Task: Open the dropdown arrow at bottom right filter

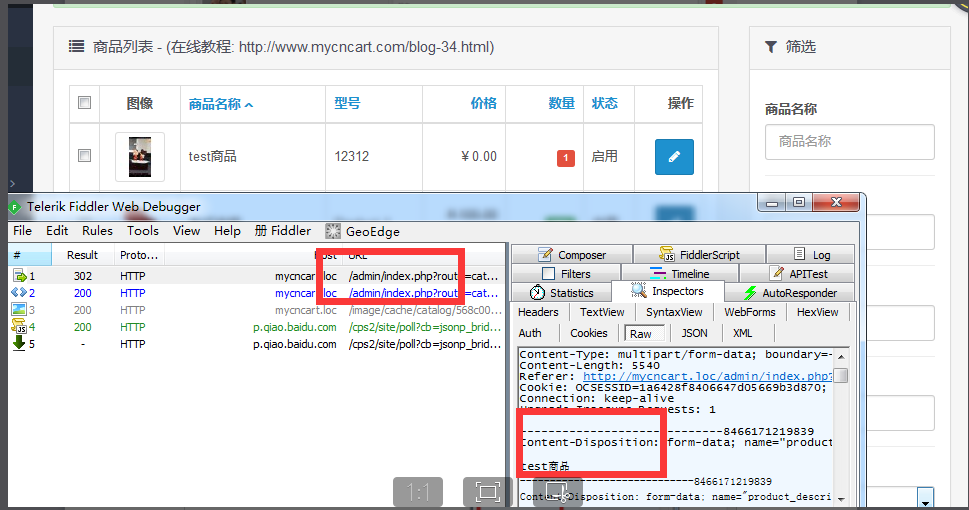Action: click(925, 499)
